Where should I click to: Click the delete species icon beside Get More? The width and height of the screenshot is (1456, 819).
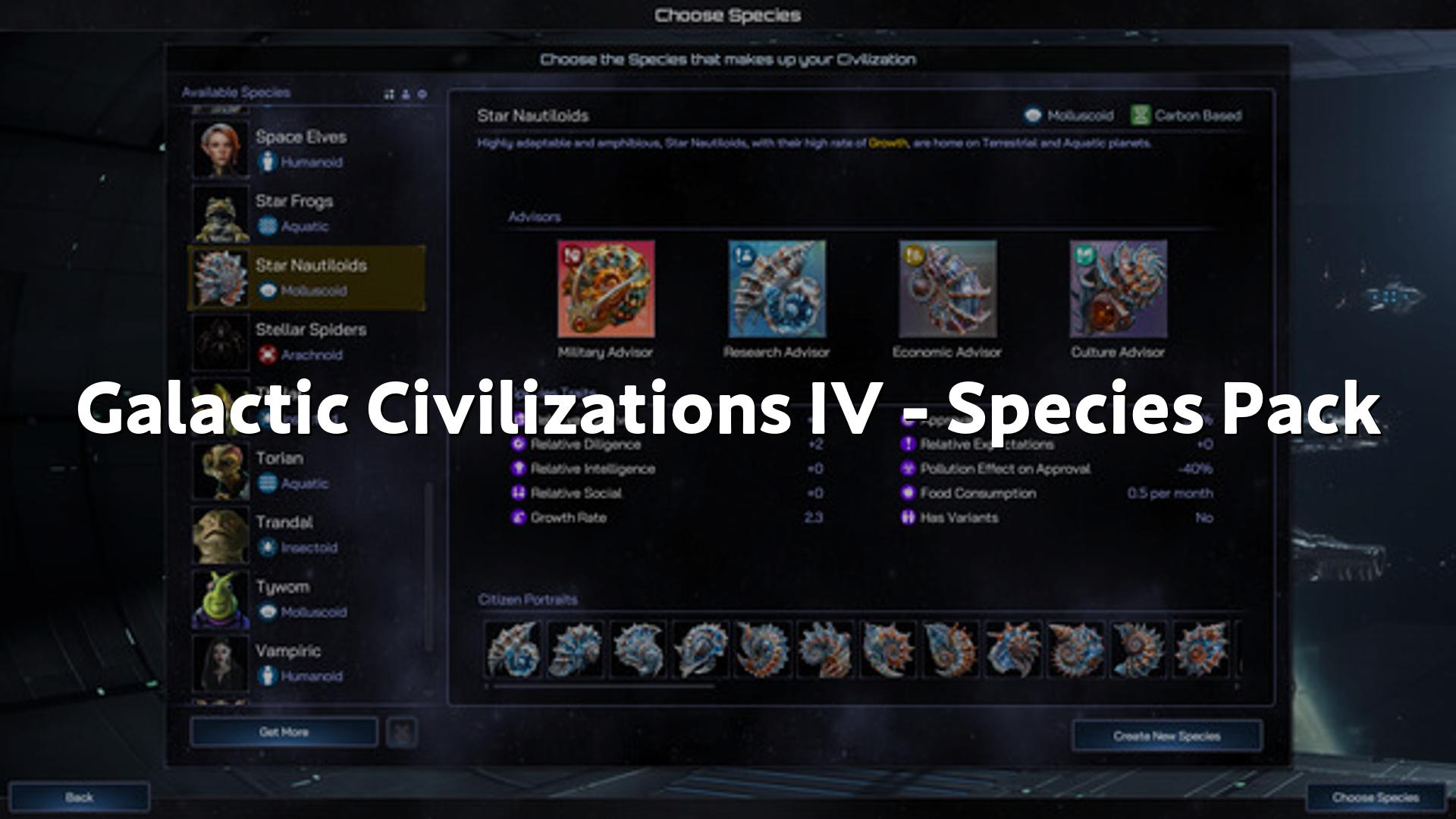(401, 733)
